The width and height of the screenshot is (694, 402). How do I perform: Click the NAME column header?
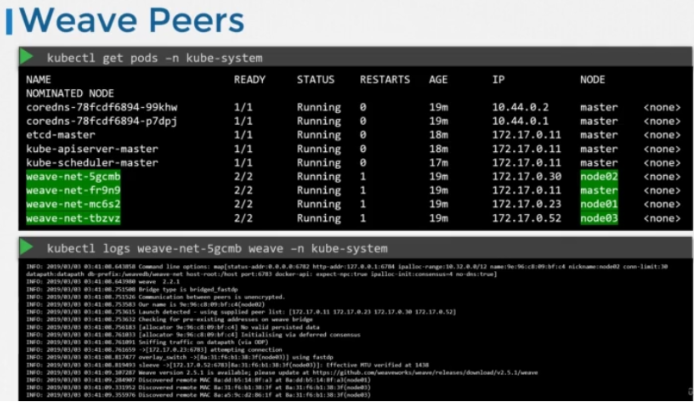(x=39, y=80)
